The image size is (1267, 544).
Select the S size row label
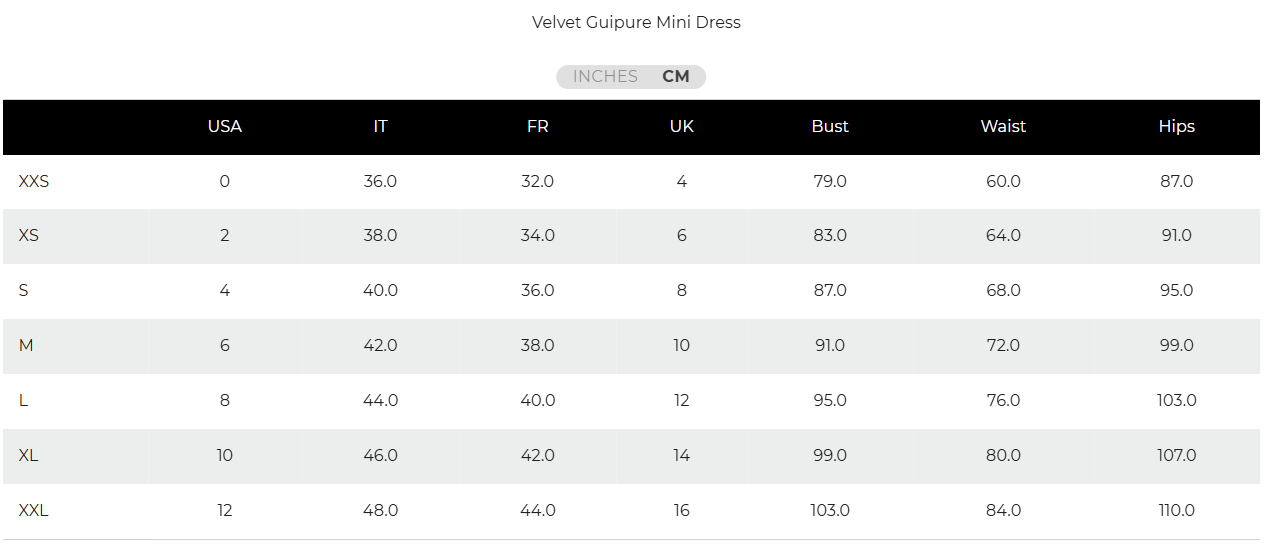point(24,291)
